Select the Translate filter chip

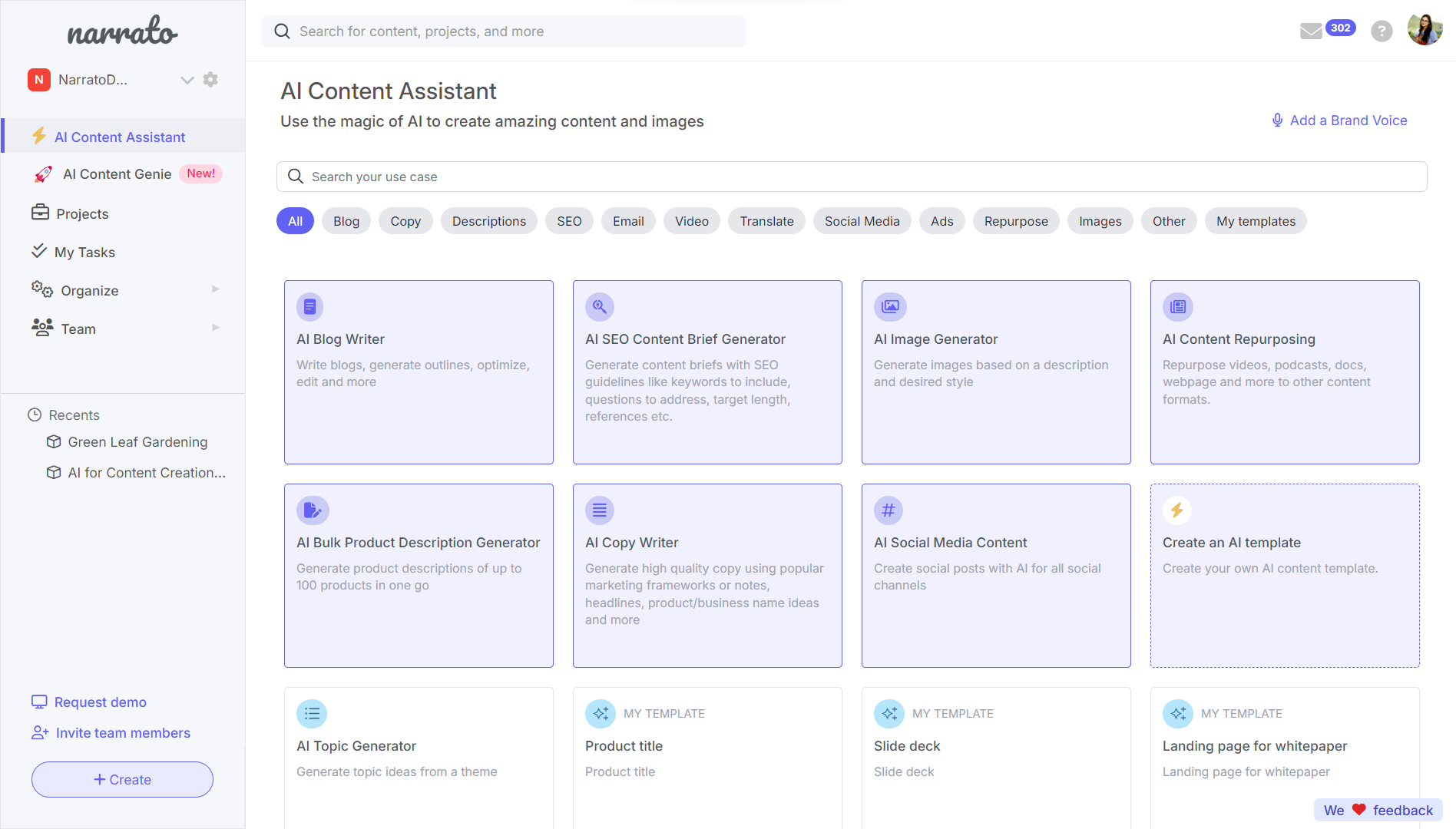[x=766, y=221]
